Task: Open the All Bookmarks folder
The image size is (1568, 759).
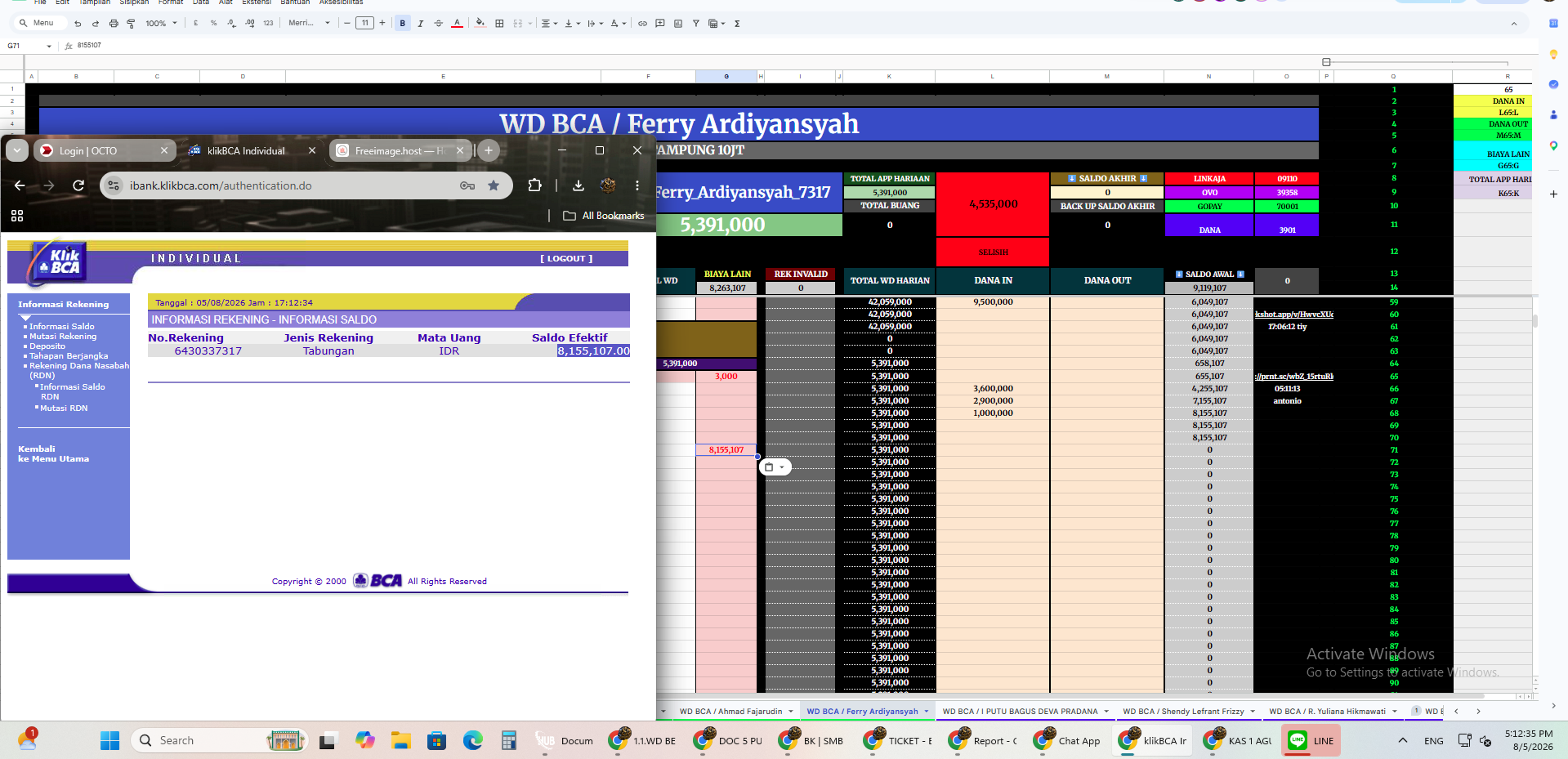Action: point(604,216)
